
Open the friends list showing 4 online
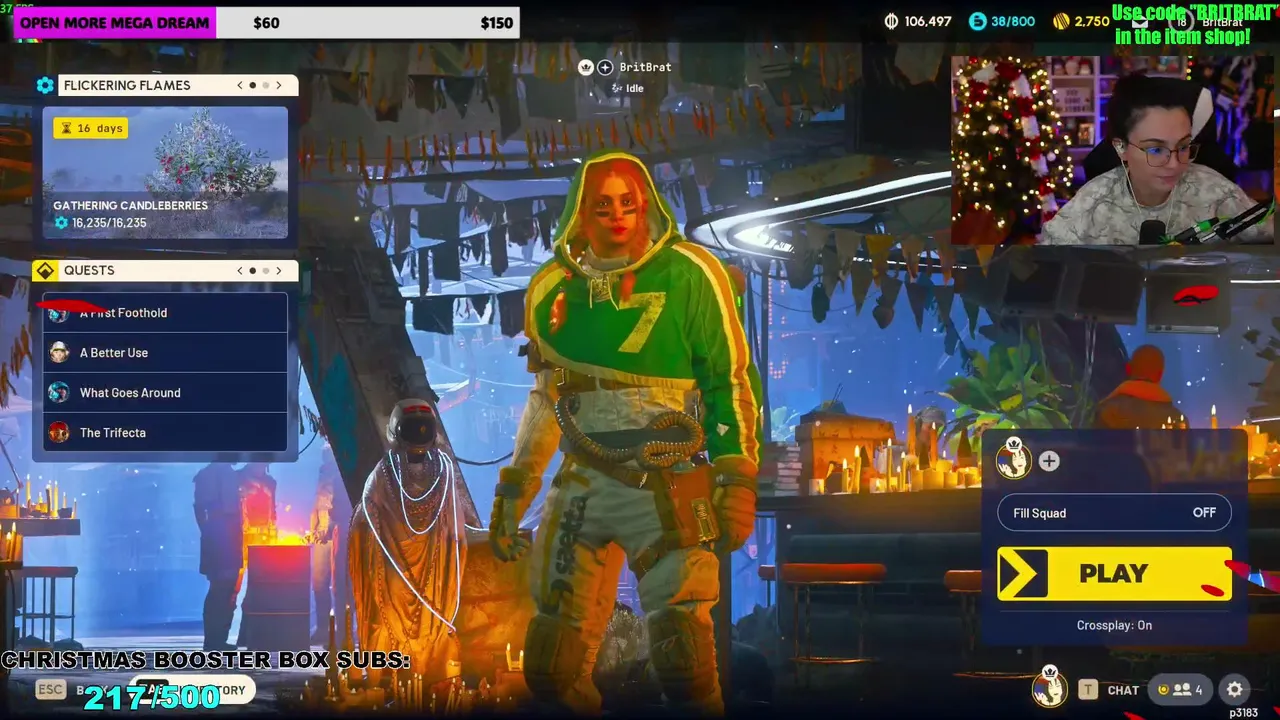(x=1181, y=689)
